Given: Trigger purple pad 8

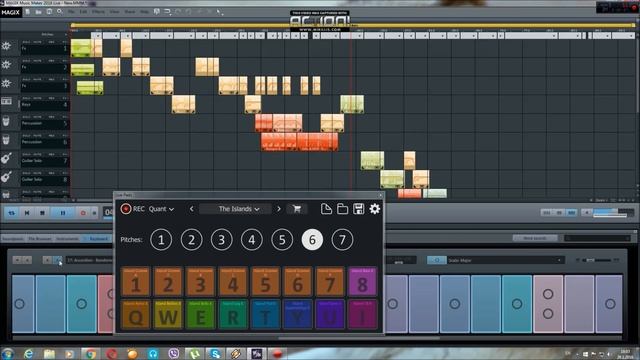Looking at the screenshot, I should pyautogui.click(x=362, y=282).
